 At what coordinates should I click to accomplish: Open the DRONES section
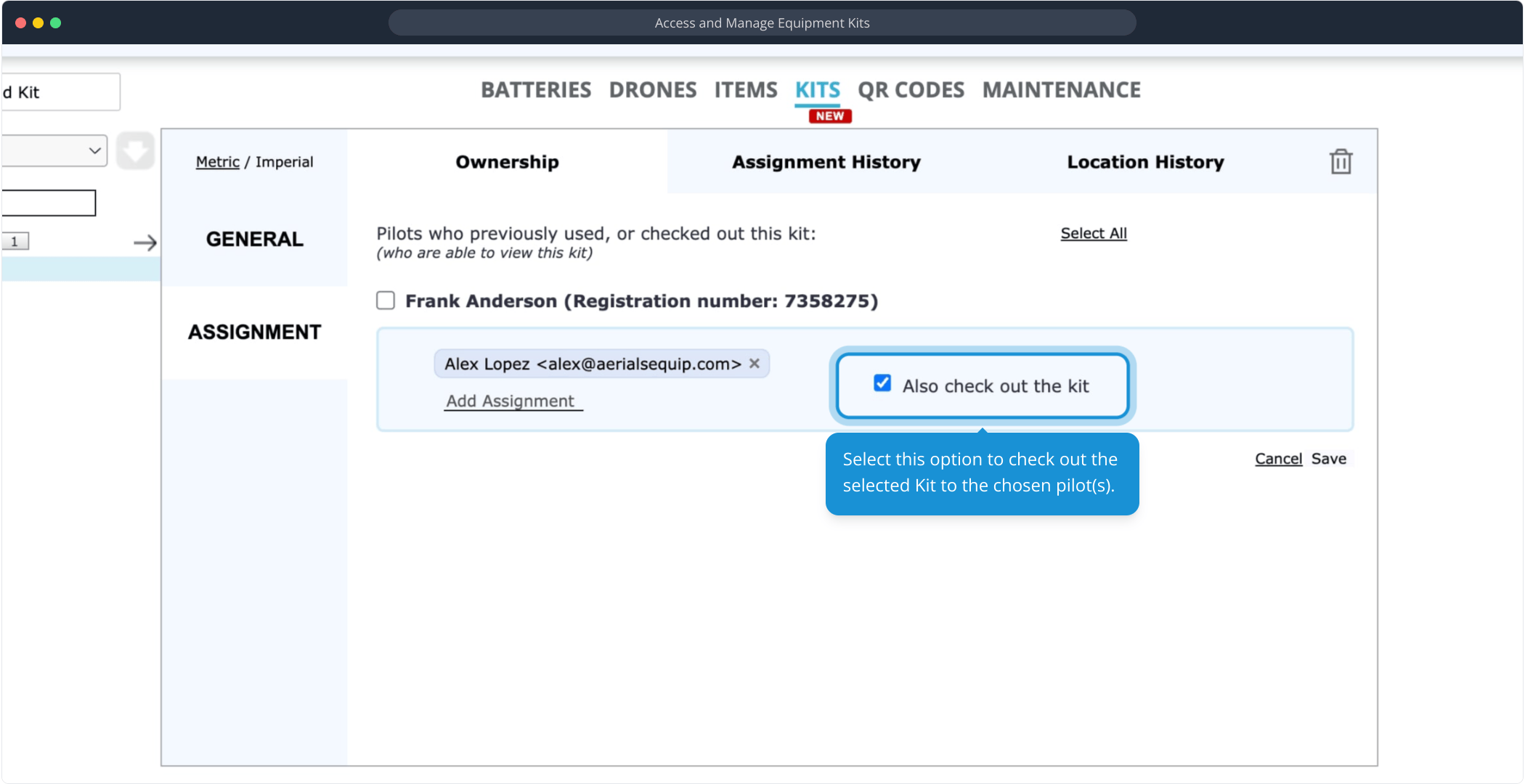(652, 90)
